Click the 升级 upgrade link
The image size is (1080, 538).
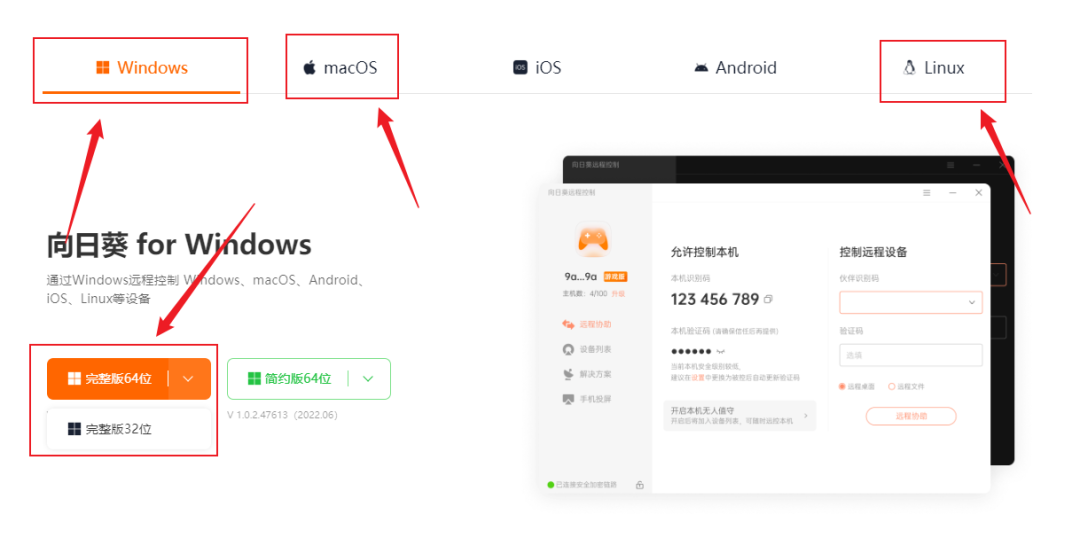click(619, 293)
